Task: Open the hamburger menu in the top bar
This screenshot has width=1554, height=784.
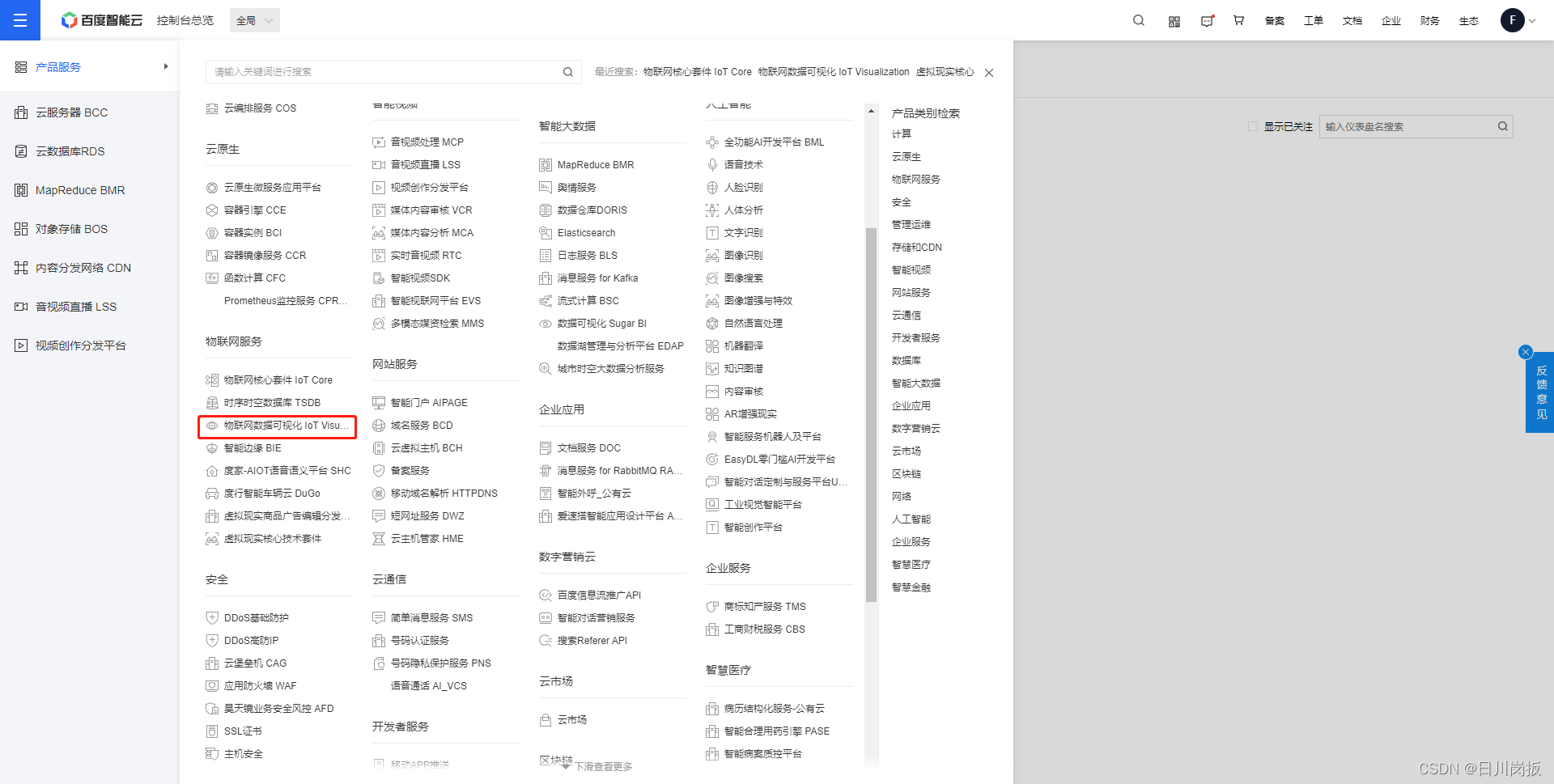Action: 20,20
